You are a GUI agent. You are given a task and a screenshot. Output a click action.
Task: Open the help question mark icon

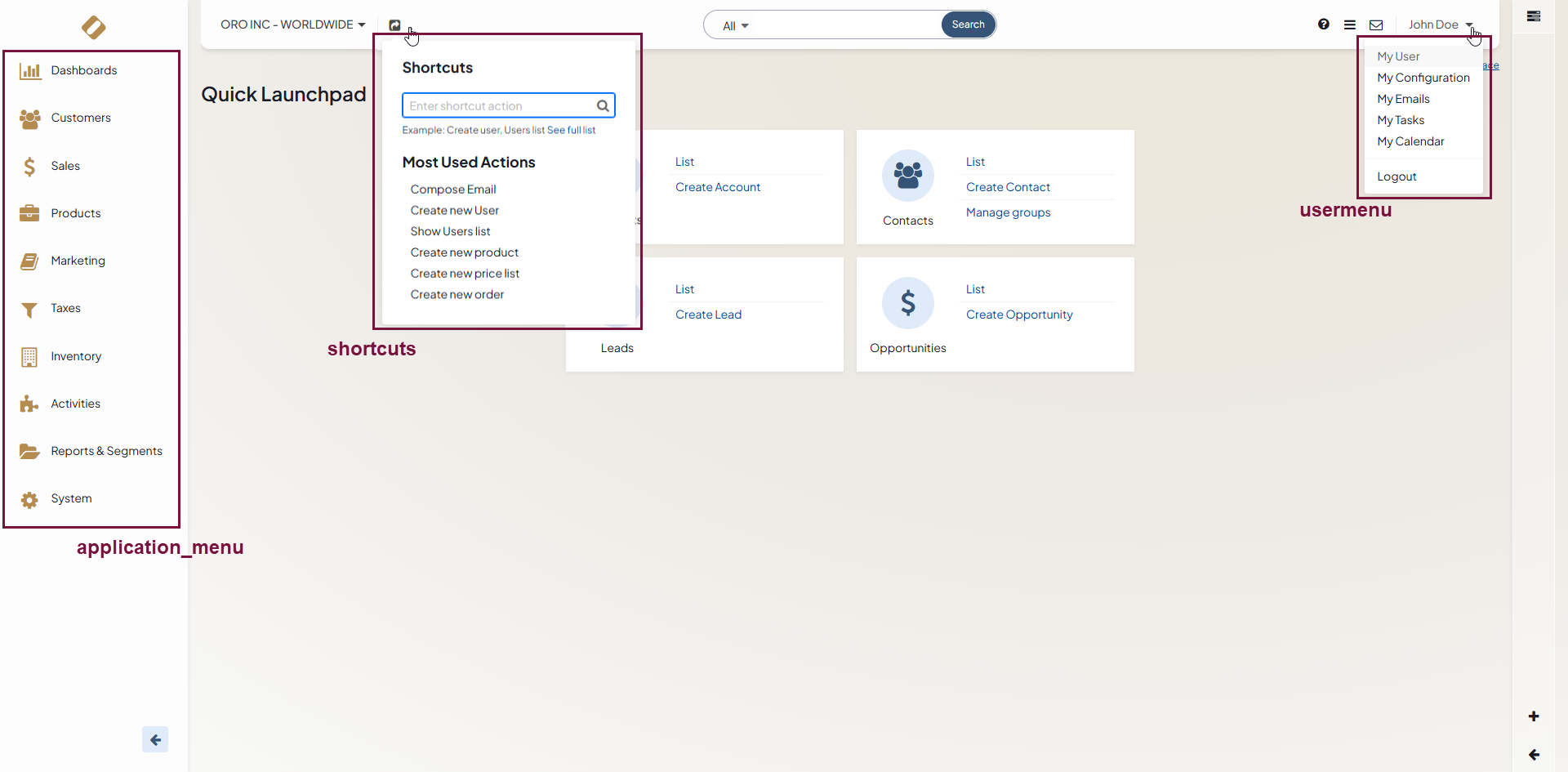click(1323, 25)
